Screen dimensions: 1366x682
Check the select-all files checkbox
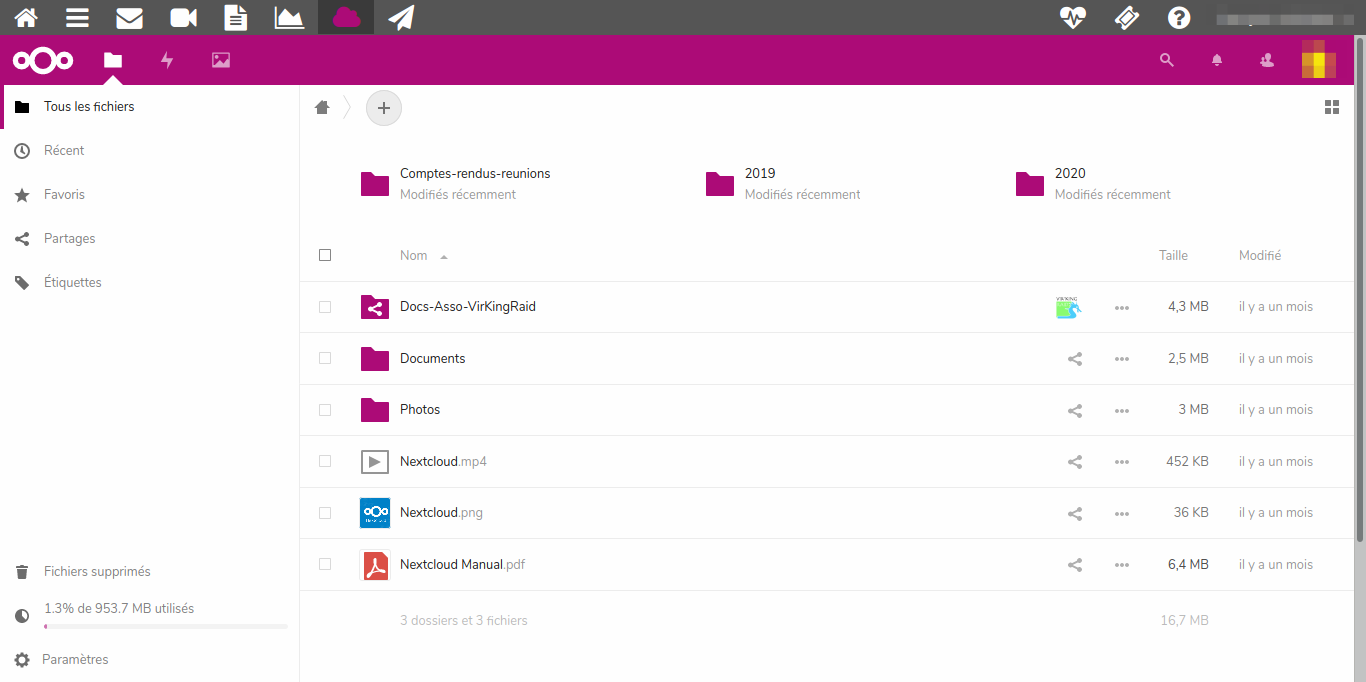click(325, 255)
